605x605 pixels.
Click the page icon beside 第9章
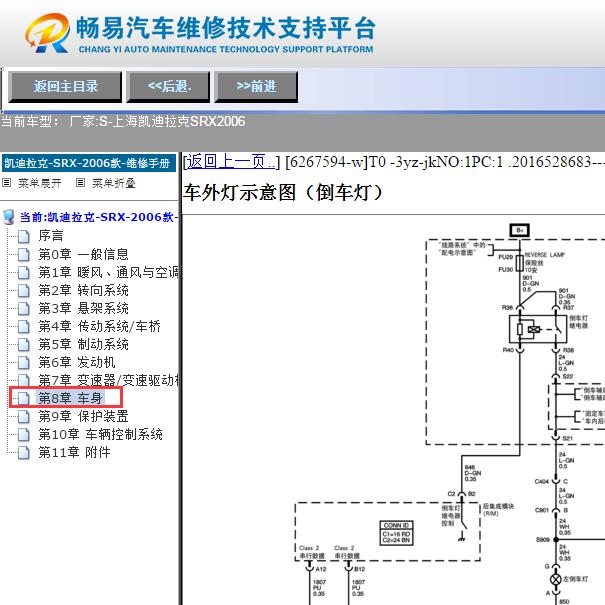[x=24, y=417]
